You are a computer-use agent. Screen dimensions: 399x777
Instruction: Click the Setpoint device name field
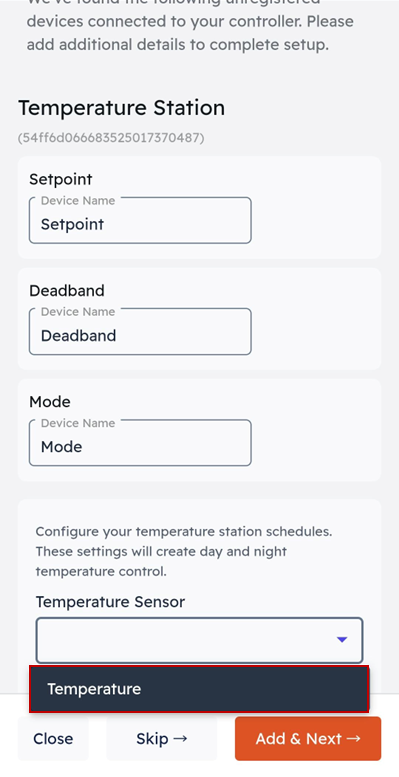pyautogui.click(x=140, y=221)
